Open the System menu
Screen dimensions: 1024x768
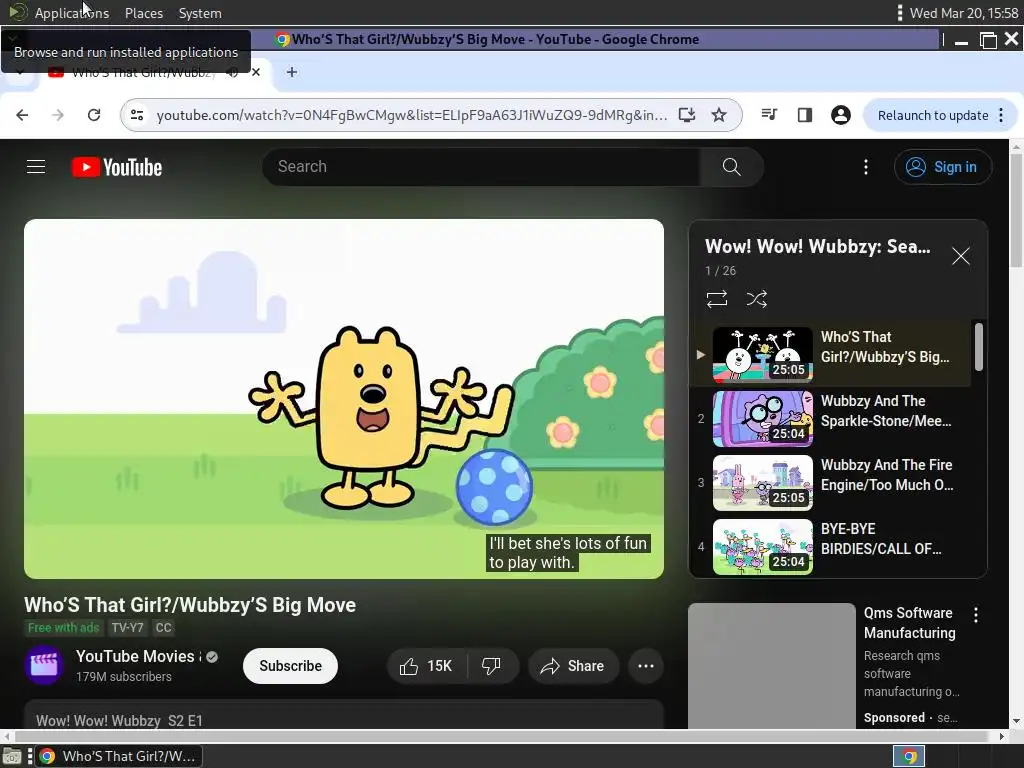click(x=200, y=13)
